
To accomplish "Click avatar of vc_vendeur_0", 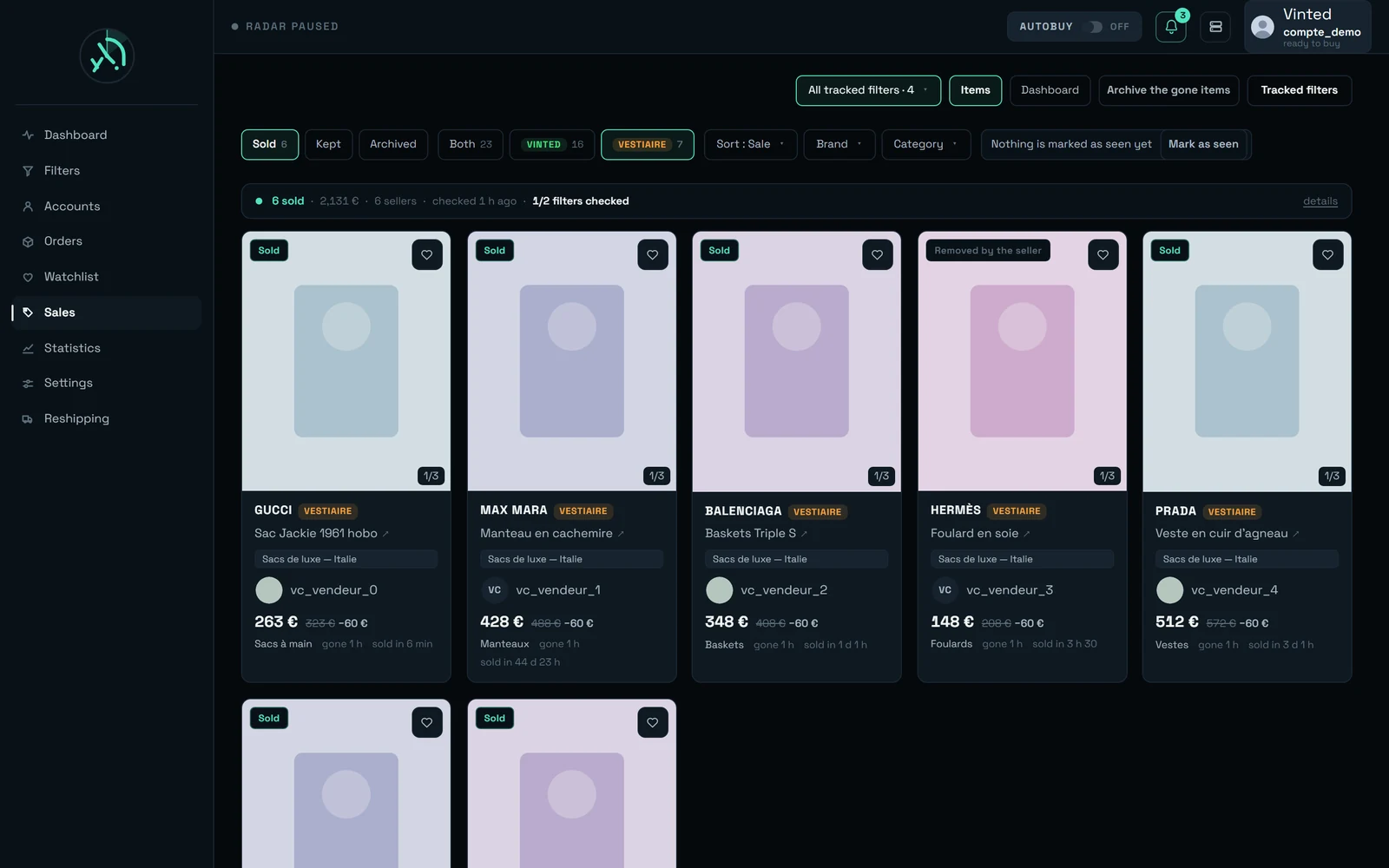I will 269,590.
